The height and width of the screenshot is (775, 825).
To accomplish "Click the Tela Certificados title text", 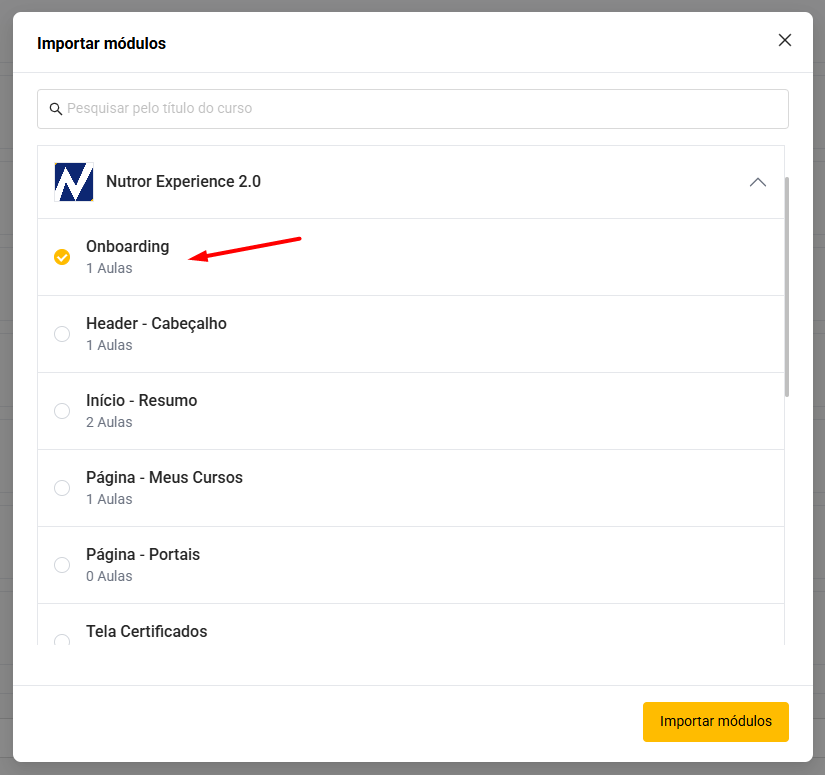I will click(x=146, y=631).
